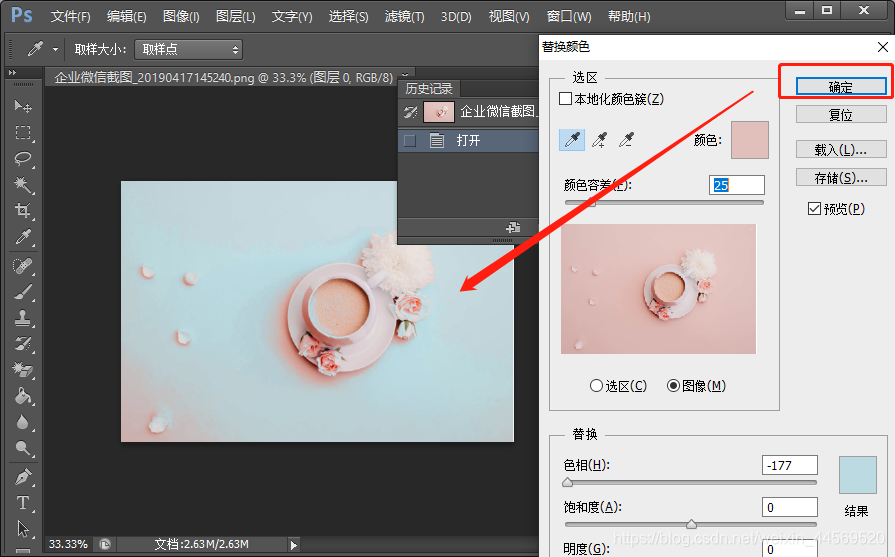Select the 打开 history state

pyautogui.click(x=468, y=140)
